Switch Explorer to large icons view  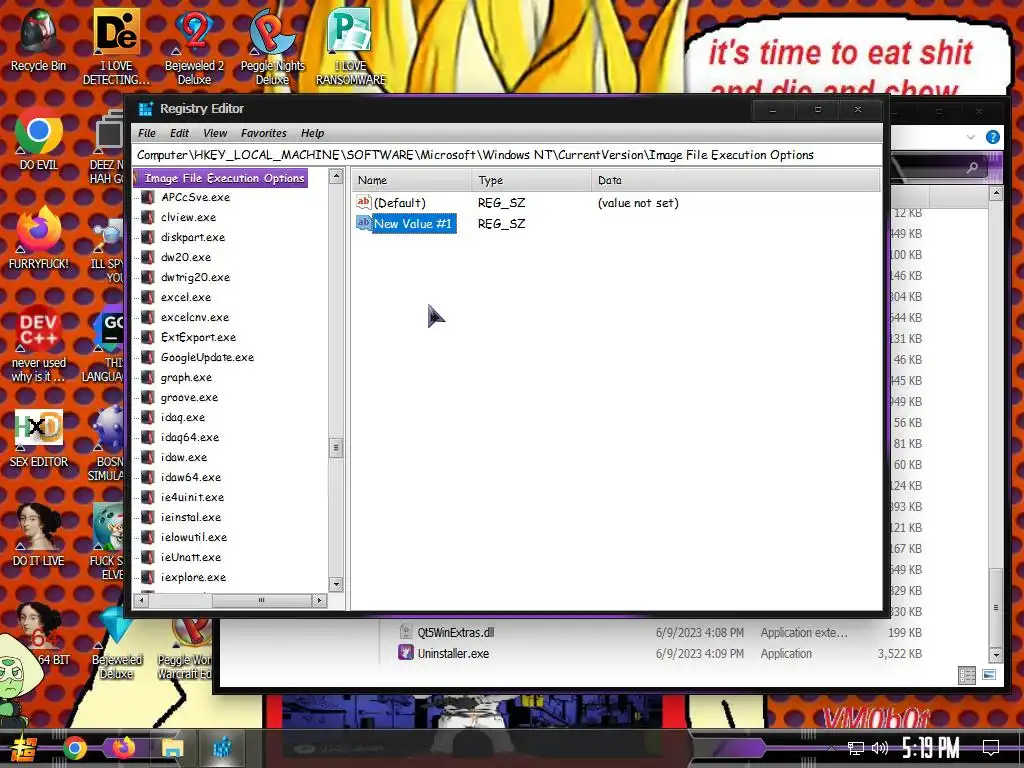989,675
